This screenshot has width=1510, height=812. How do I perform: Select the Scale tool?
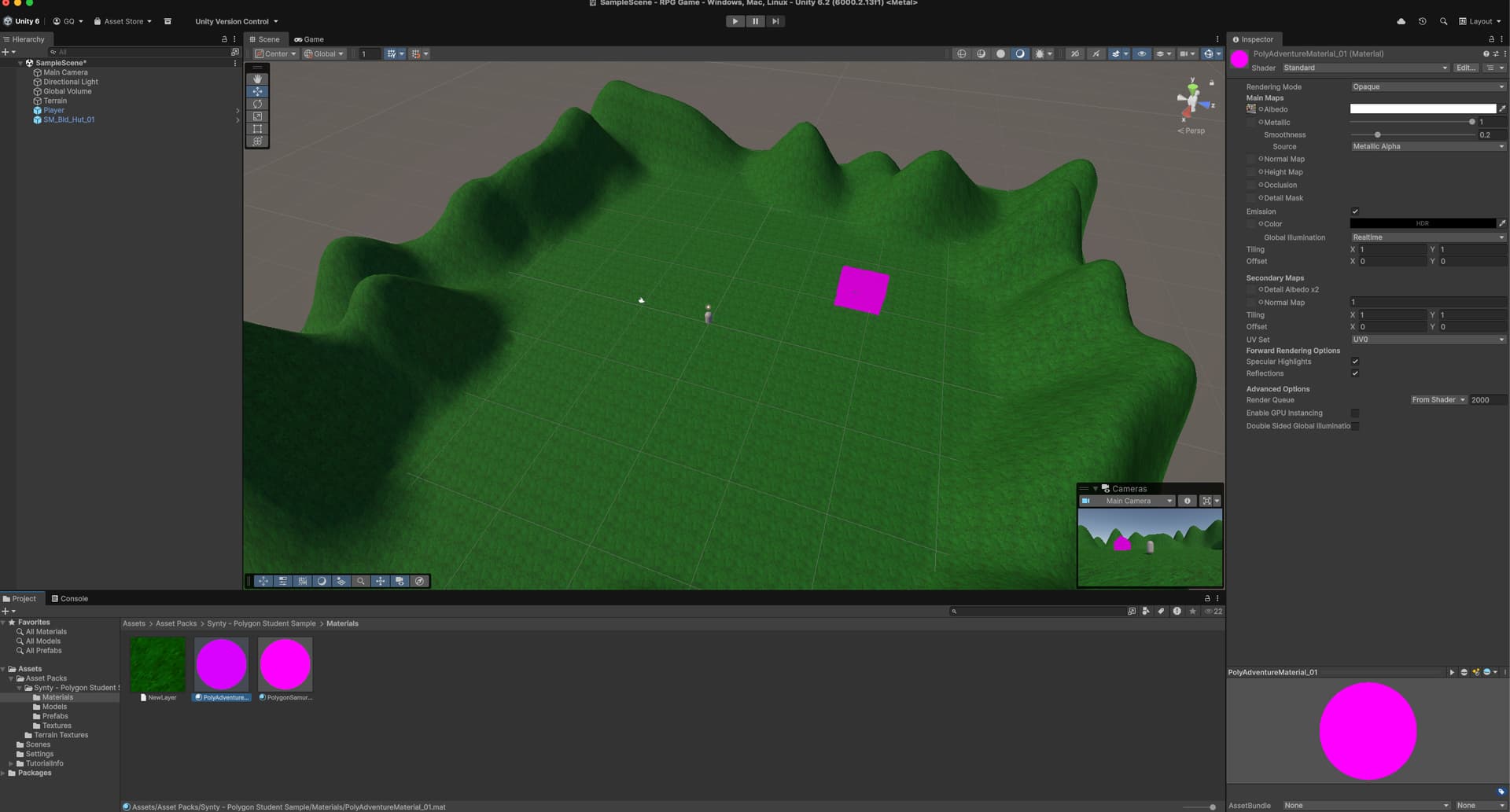(x=257, y=116)
